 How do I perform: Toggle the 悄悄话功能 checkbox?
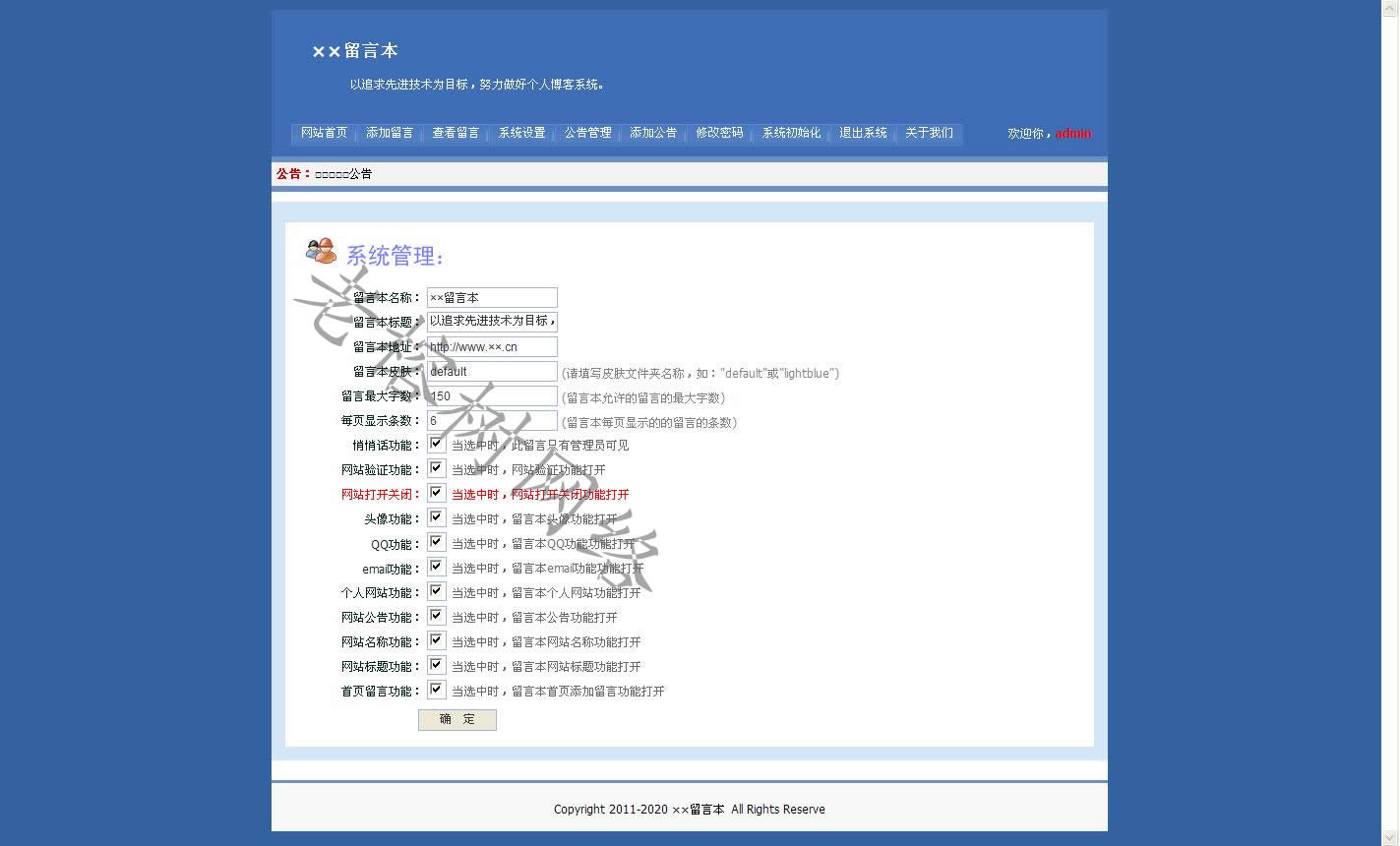(437, 445)
